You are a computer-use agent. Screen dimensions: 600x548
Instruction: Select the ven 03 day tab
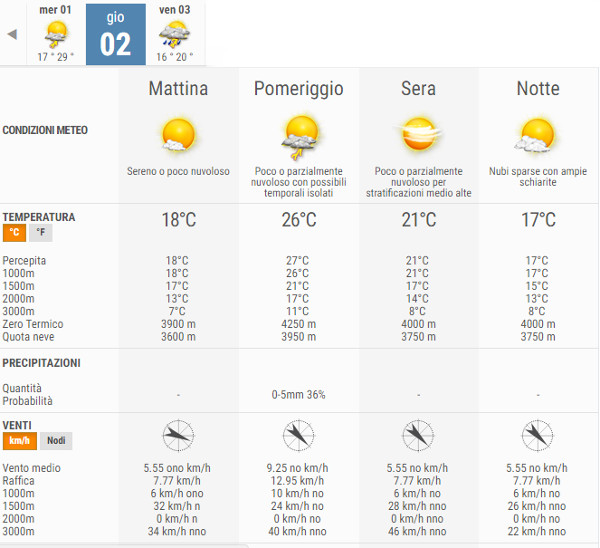(x=175, y=34)
